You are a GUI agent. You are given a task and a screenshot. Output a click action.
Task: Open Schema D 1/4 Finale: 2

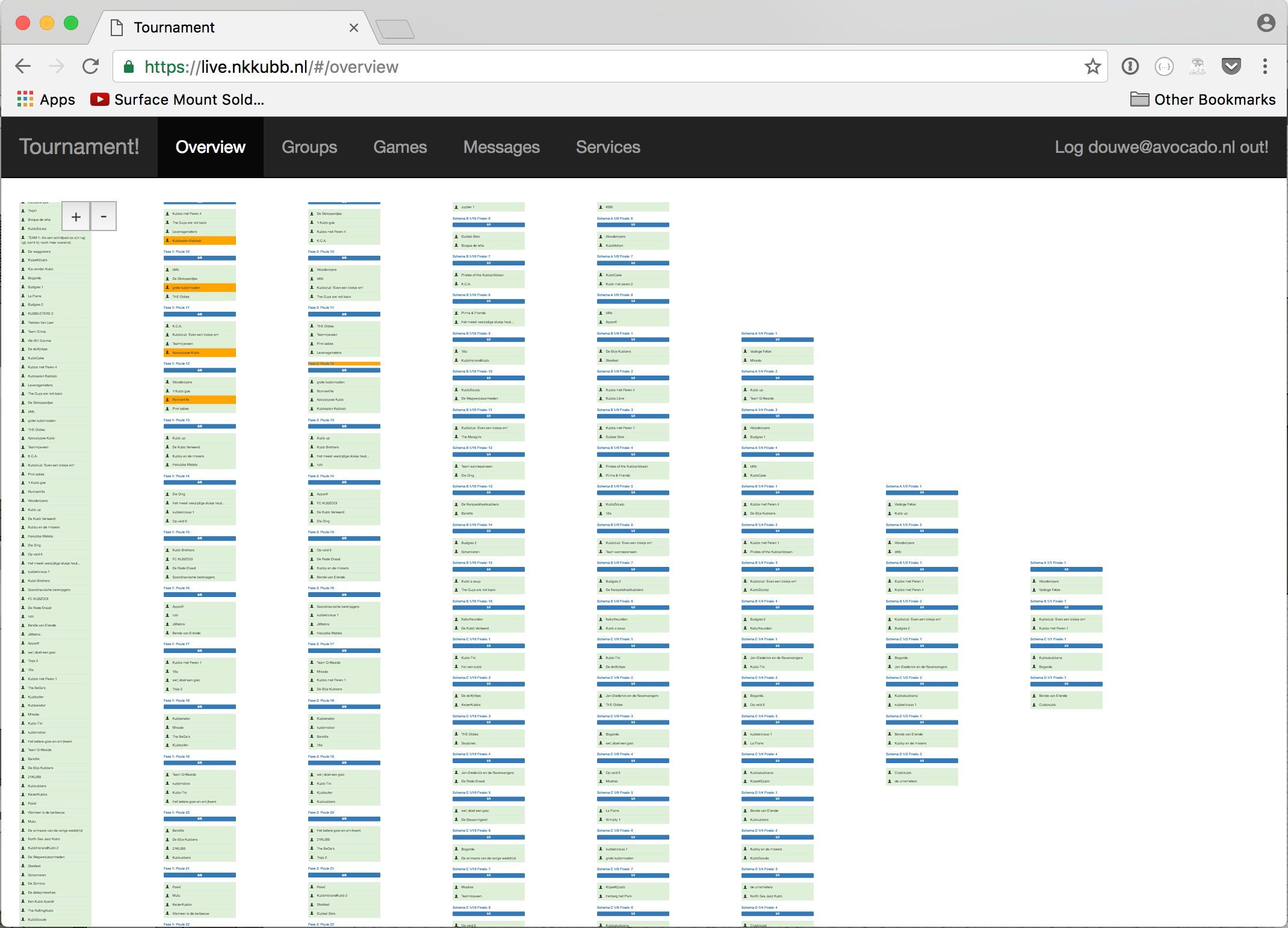(x=759, y=831)
